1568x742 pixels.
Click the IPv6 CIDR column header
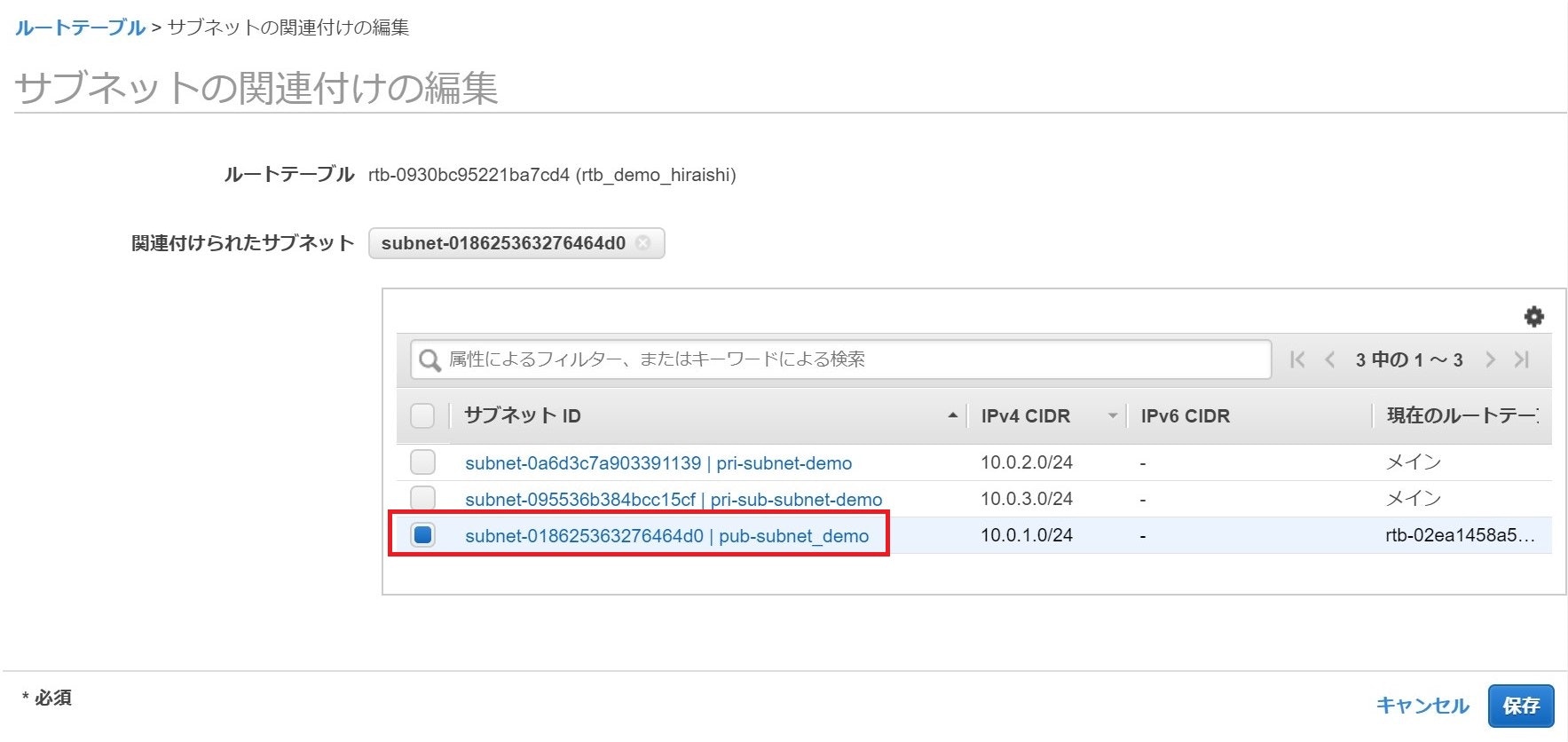tap(1186, 415)
